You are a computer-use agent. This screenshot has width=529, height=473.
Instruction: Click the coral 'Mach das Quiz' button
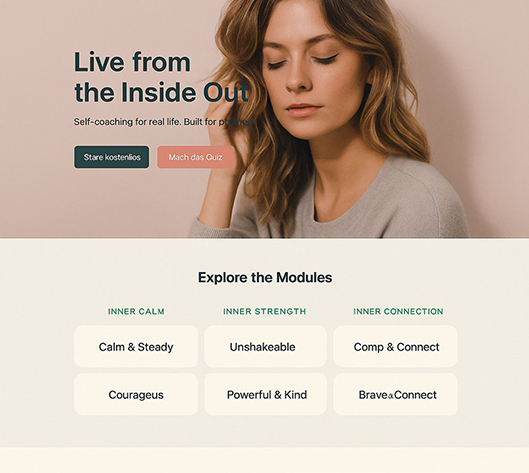pyautogui.click(x=196, y=157)
